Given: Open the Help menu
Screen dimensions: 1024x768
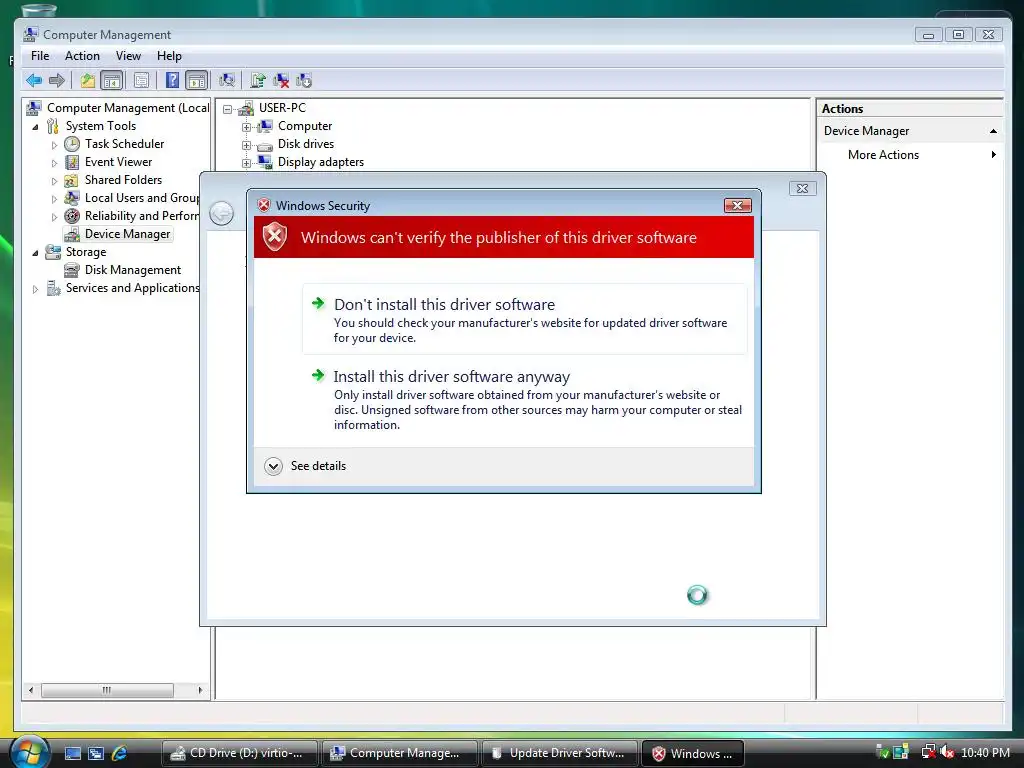Looking at the screenshot, I should 169,56.
